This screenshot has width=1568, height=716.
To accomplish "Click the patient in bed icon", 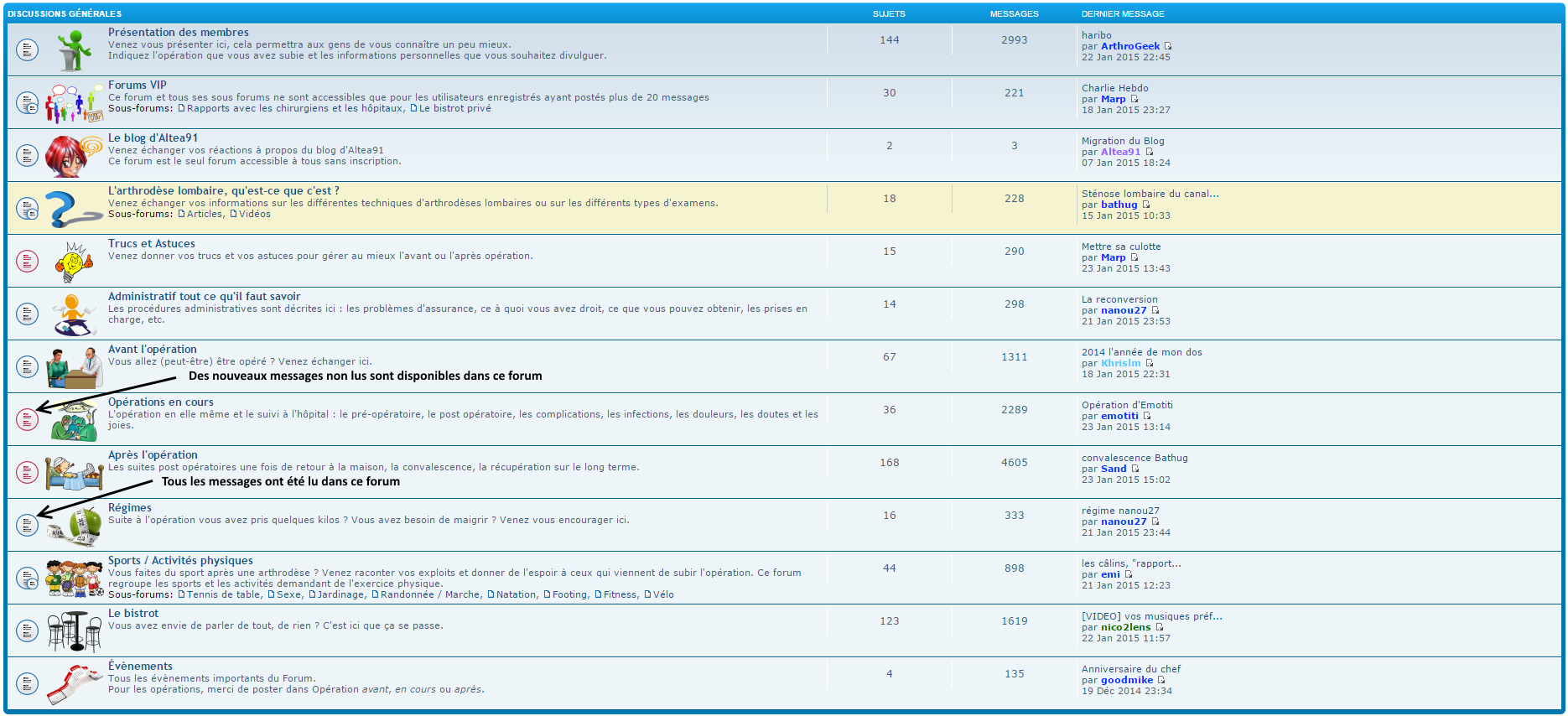I will coord(74,473).
